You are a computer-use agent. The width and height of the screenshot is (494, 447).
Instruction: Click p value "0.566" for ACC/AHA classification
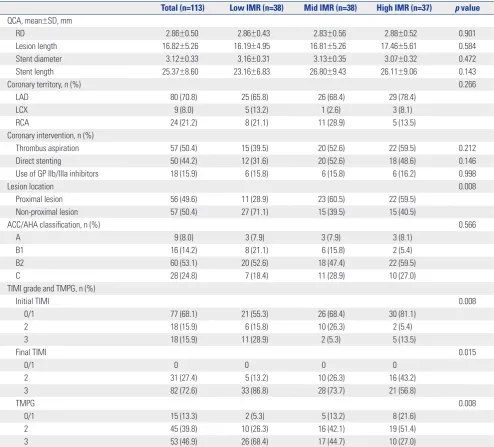(x=467, y=225)
